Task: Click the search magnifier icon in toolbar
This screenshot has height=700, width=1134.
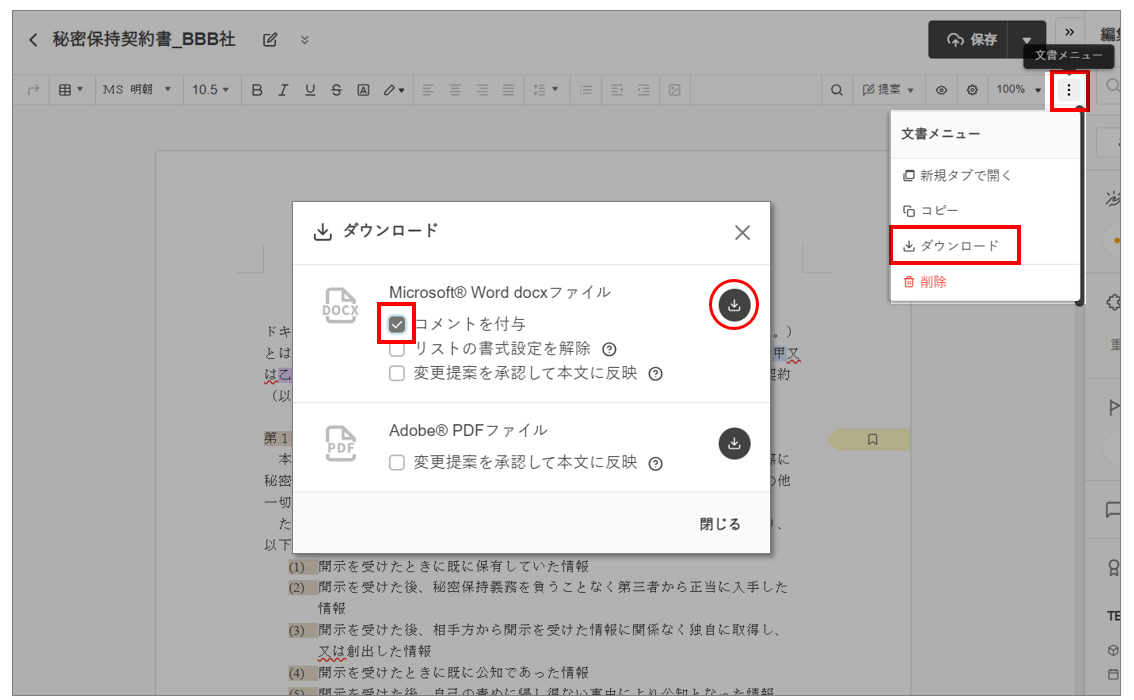Action: pos(837,90)
